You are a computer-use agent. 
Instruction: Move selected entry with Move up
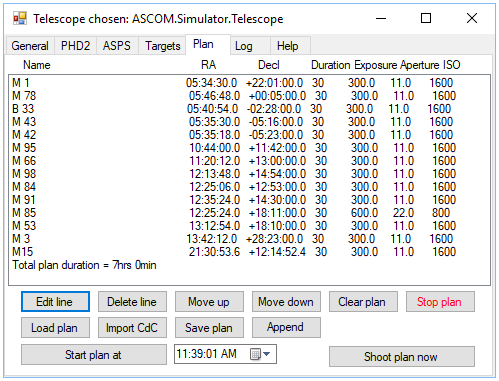pos(209,302)
